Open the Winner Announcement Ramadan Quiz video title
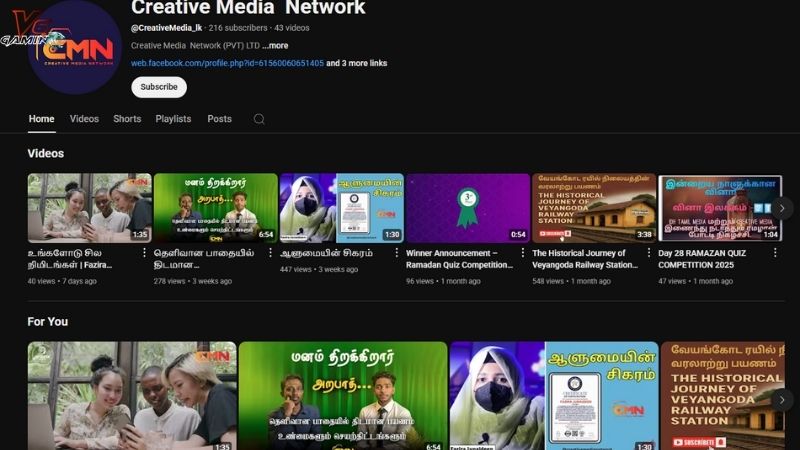Viewport: 800px width, 450px height. click(459, 259)
